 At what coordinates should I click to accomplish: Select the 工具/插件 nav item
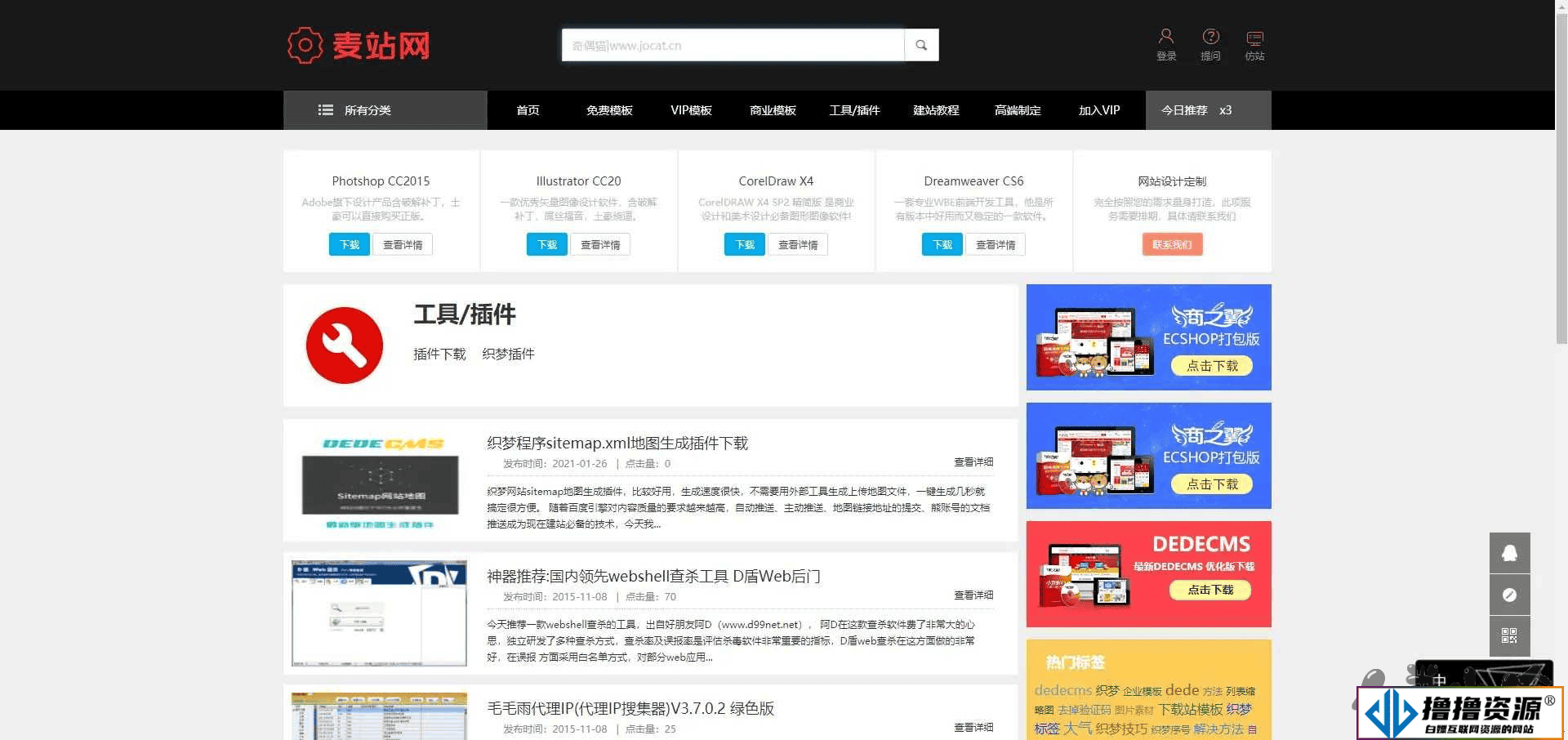point(854,110)
